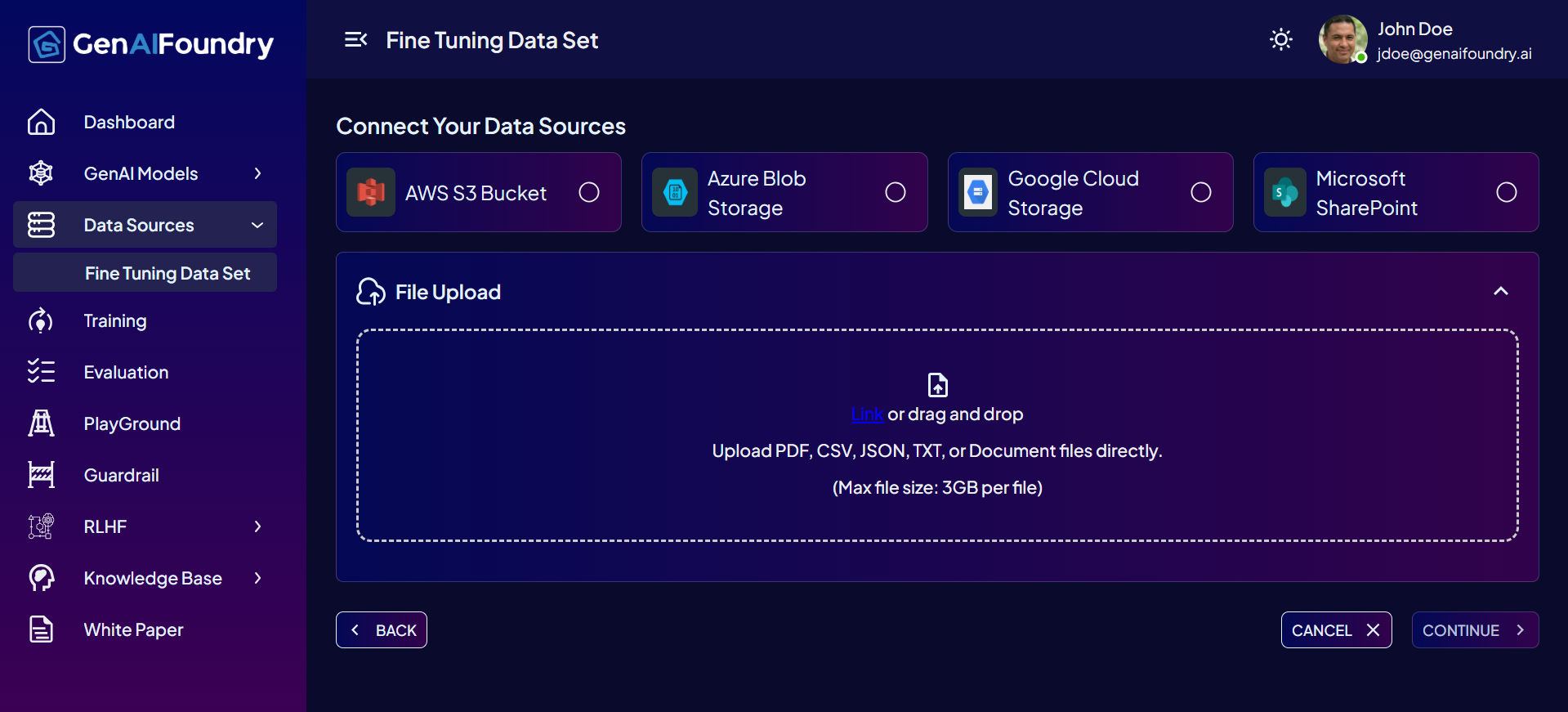The height and width of the screenshot is (712, 1568).
Task: Click the AWS S3 Bucket logo
Action: coord(371,192)
